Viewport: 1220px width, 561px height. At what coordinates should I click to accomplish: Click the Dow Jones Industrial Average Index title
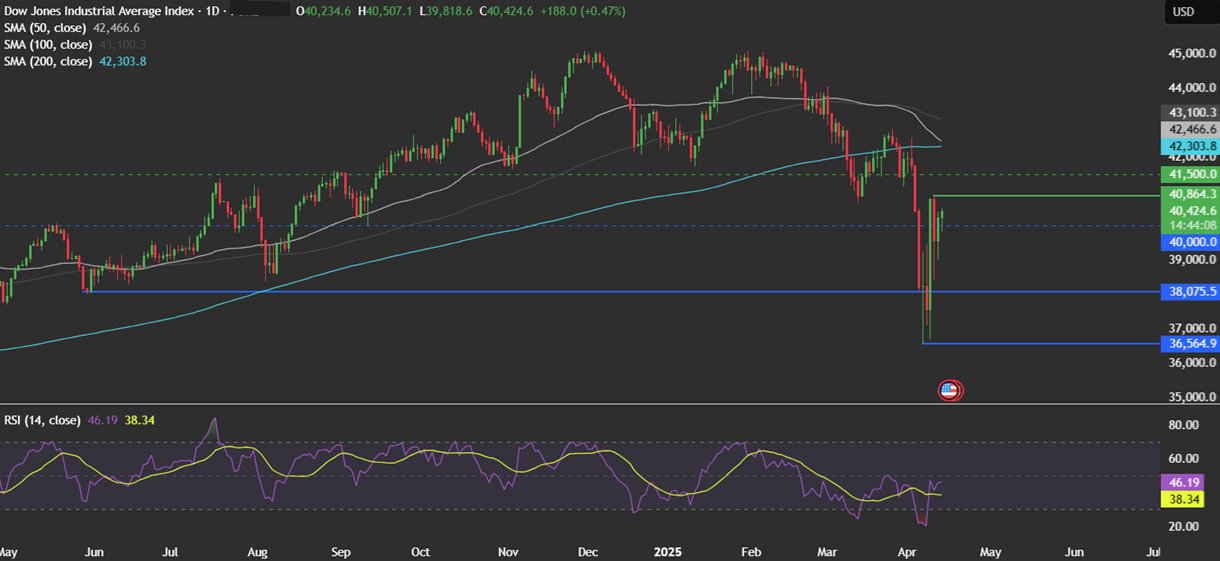pos(100,11)
